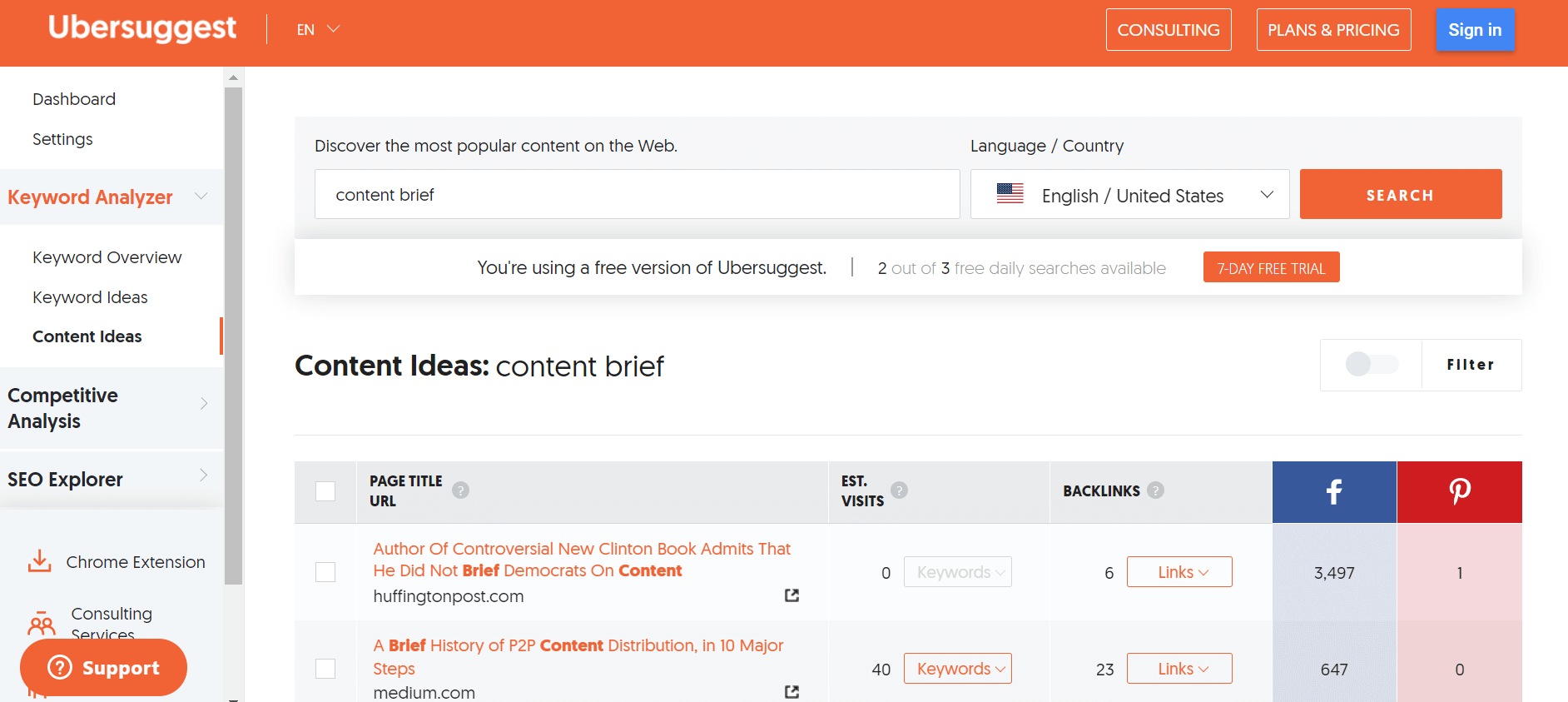Click the estimated visits value 40
Image resolution: width=1568 pixels, height=702 pixels.
click(x=881, y=670)
